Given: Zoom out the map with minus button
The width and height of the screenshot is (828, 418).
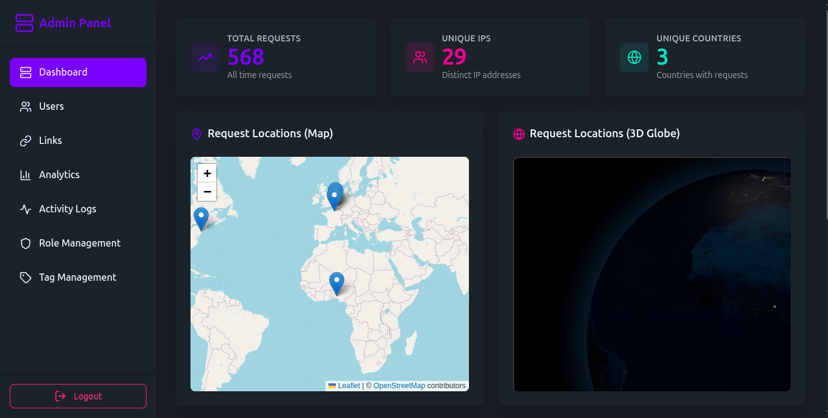Looking at the screenshot, I should click(207, 192).
